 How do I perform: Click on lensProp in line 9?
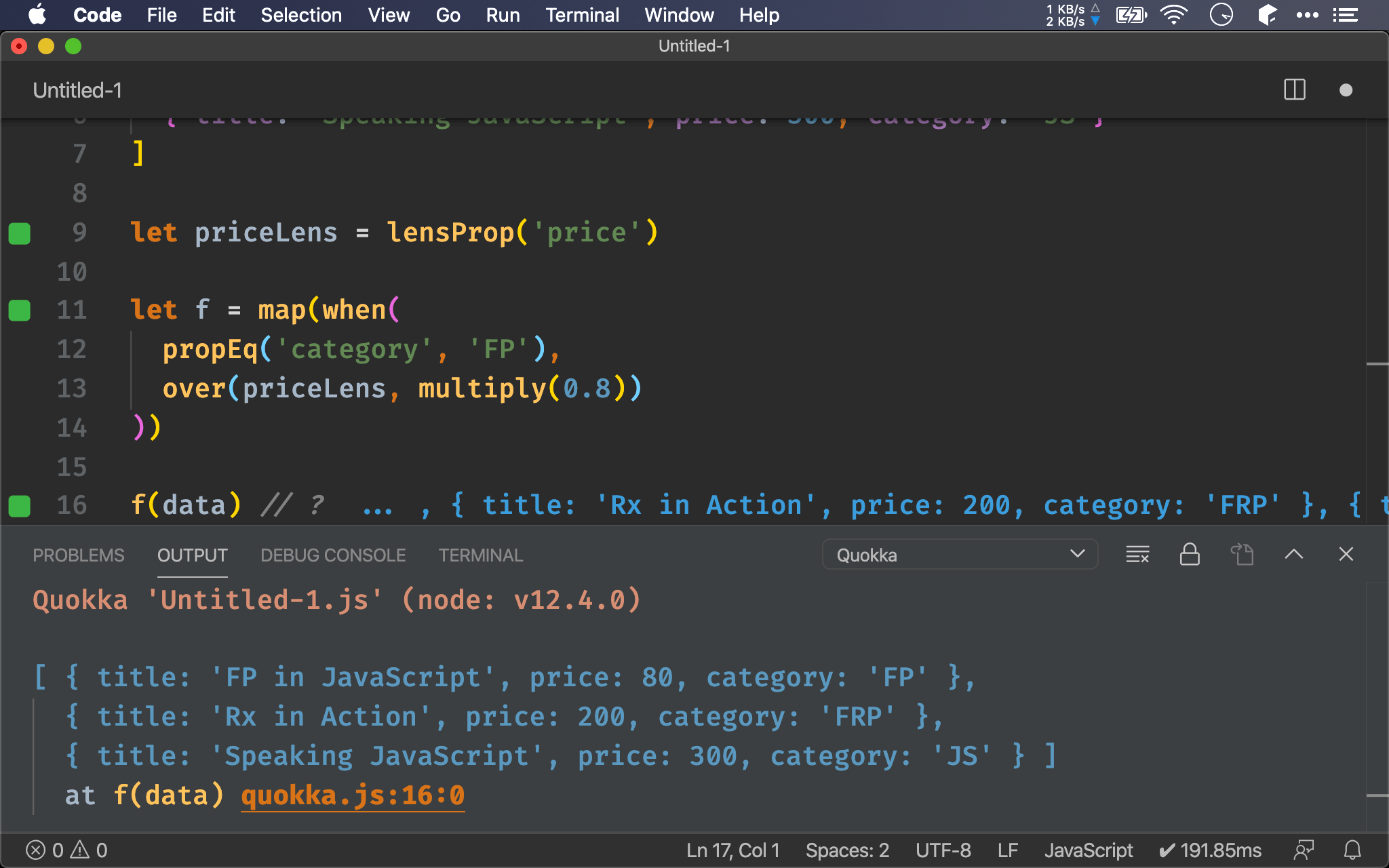coord(451,233)
